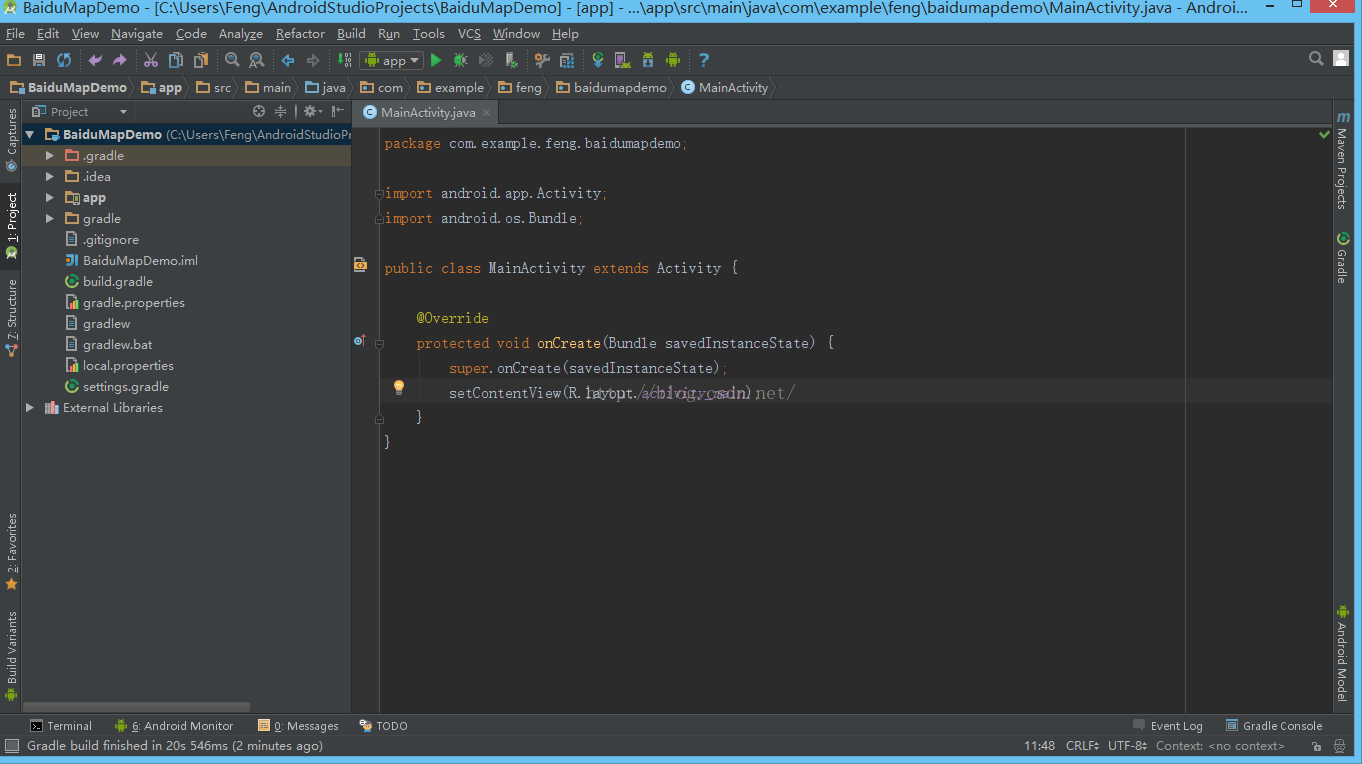Click the Redo arrow icon

(120, 60)
